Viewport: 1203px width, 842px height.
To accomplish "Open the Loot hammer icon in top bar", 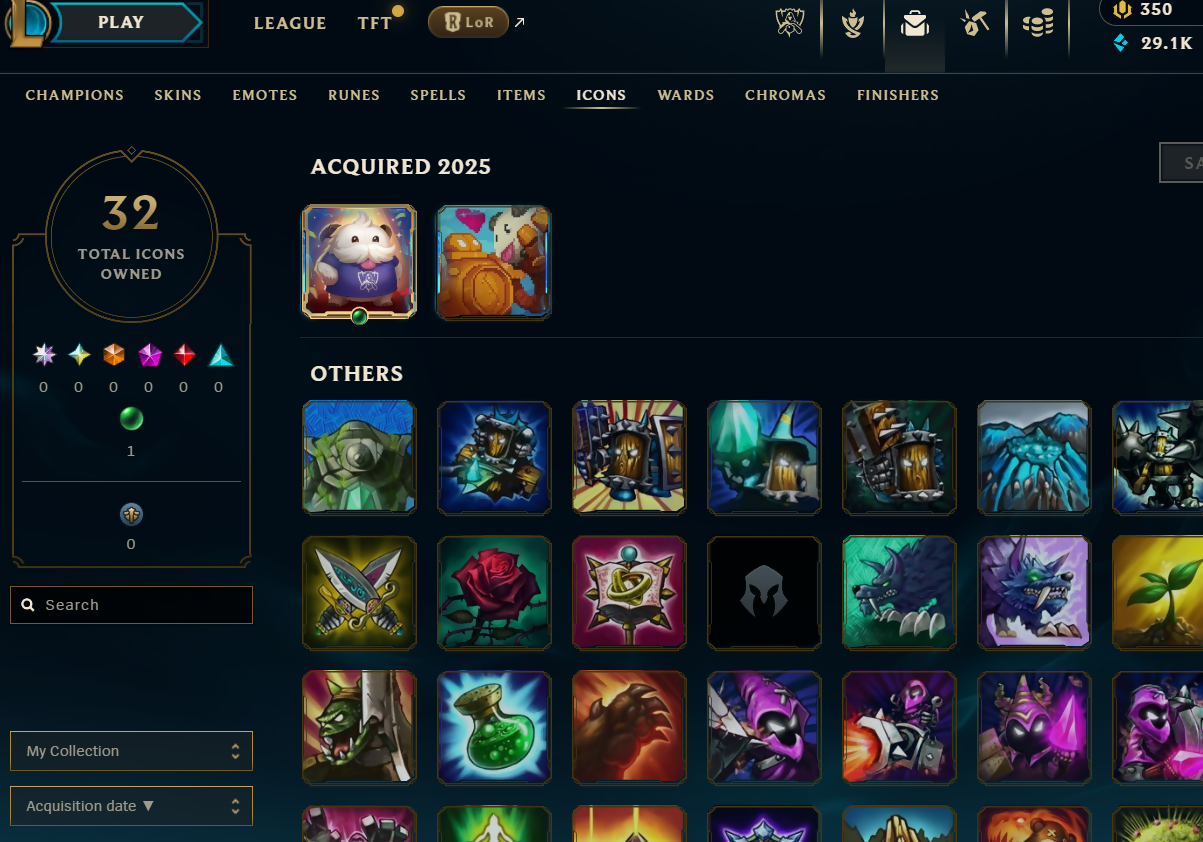I will pyautogui.click(x=975, y=24).
